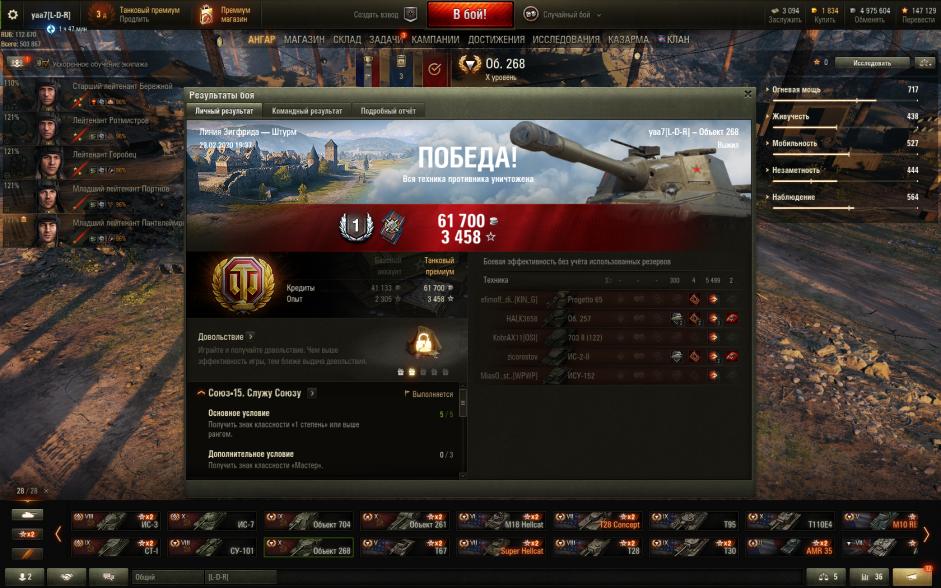Click the mission panel vertical scrollbar handle

click(463, 407)
